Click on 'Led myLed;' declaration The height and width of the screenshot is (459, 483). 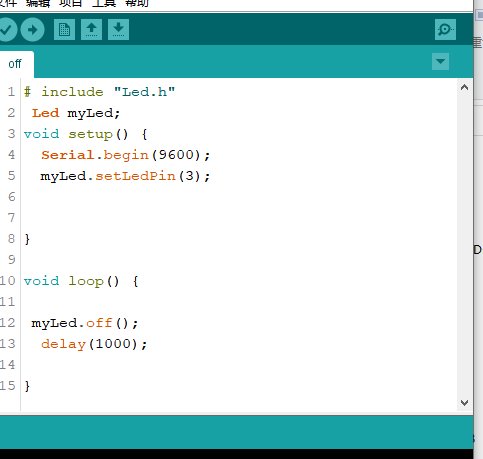coord(76,113)
